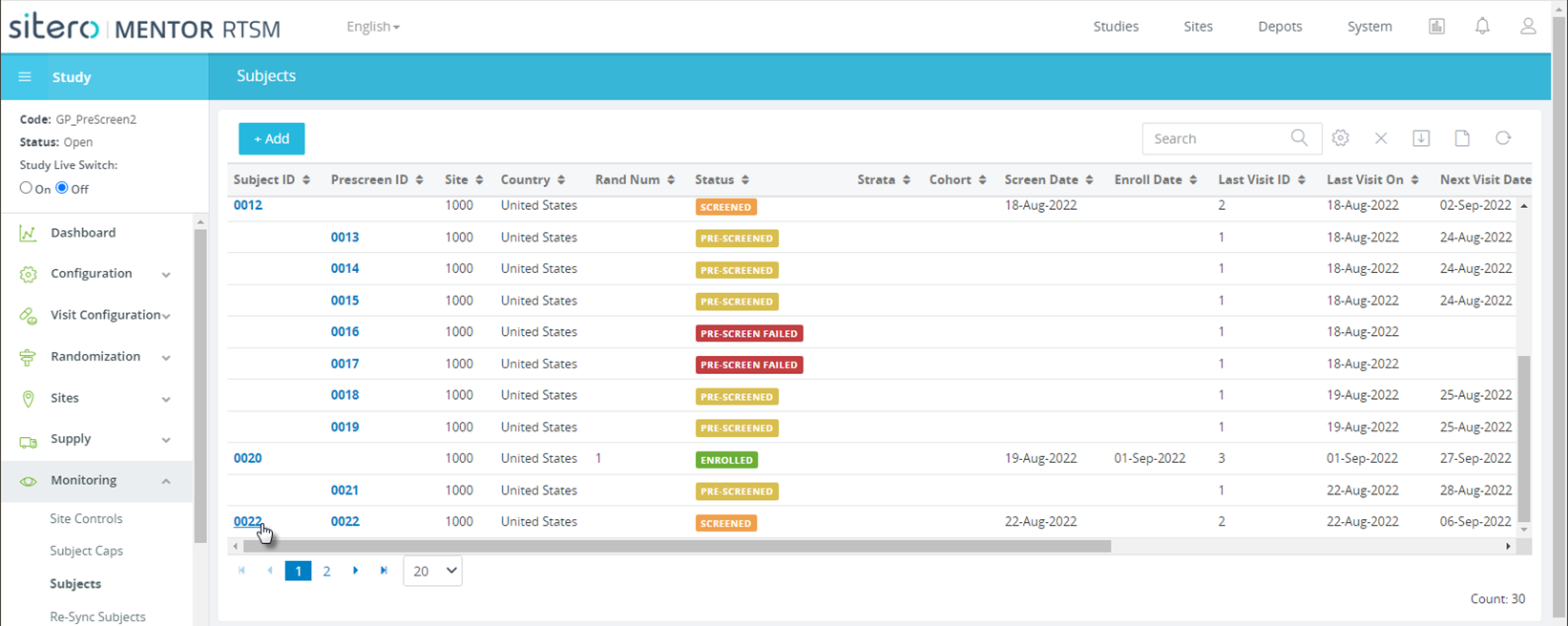The height and width of the screenshot is (626, 1568).
Task: Click the Visit Configuration pill icon
Action: [x=28, y=316]
